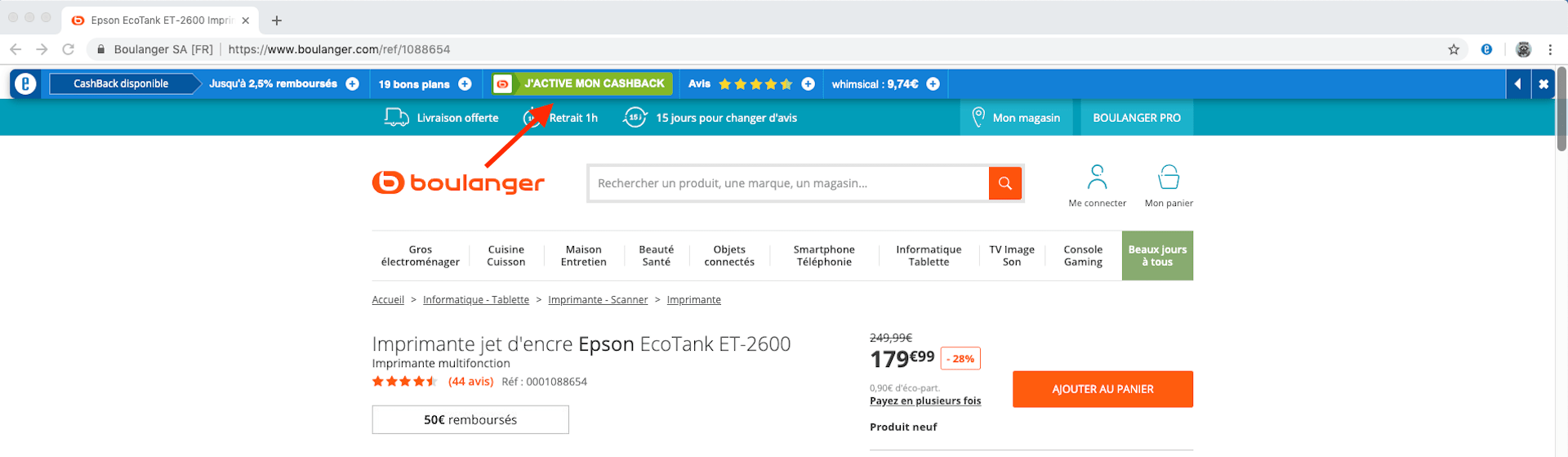Click the Accueil breadcrumb link
This screenshot has width=1568, height=457.
[388, 300]
